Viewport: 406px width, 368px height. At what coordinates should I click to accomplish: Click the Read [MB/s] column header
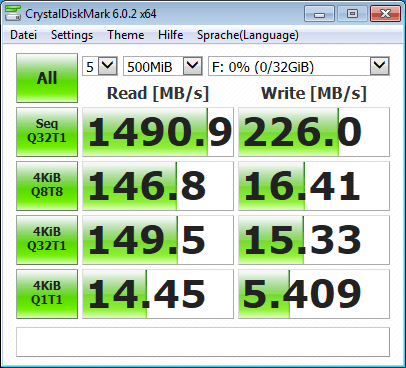point(158,93)
